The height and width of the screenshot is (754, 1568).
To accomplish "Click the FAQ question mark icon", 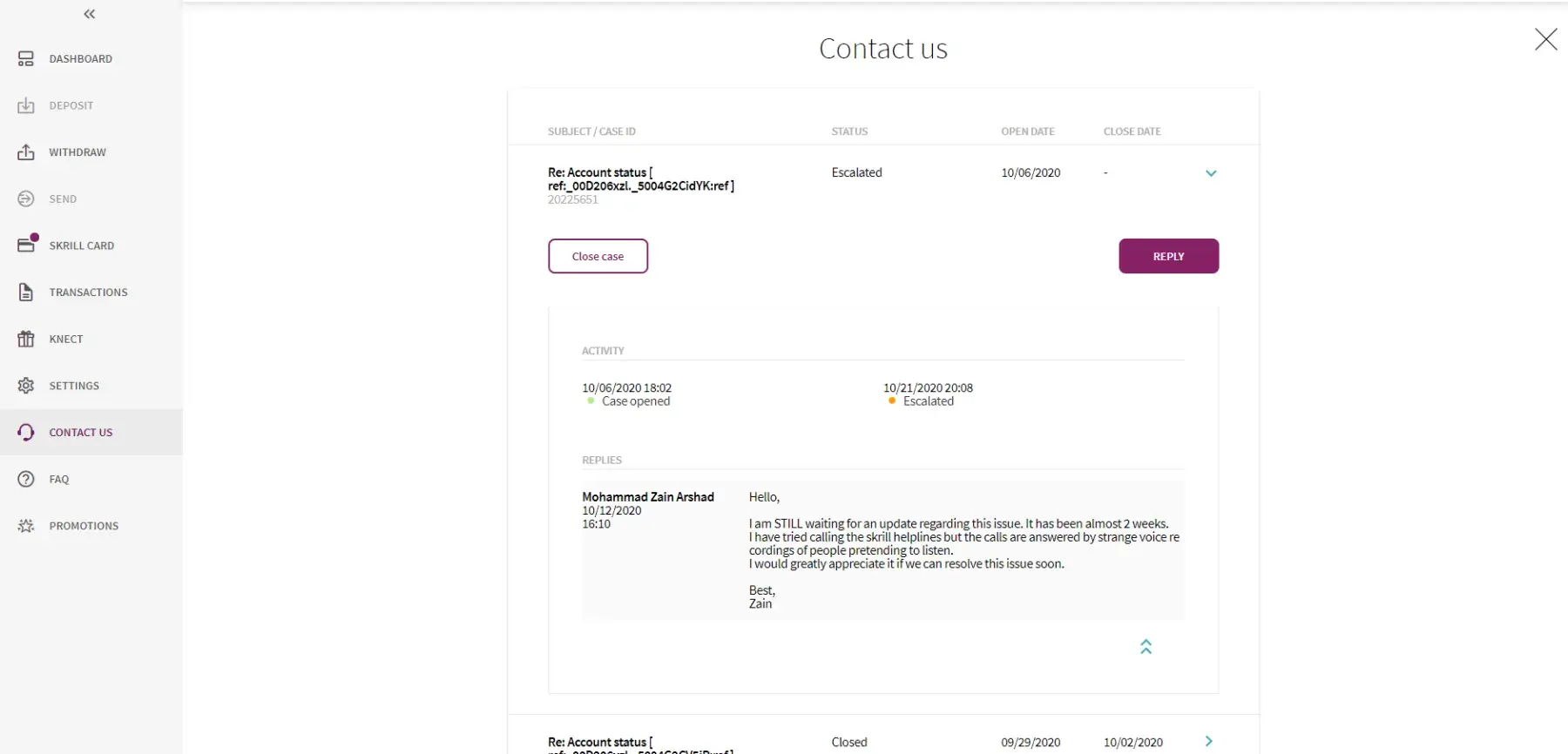I will tap(26, 479).
